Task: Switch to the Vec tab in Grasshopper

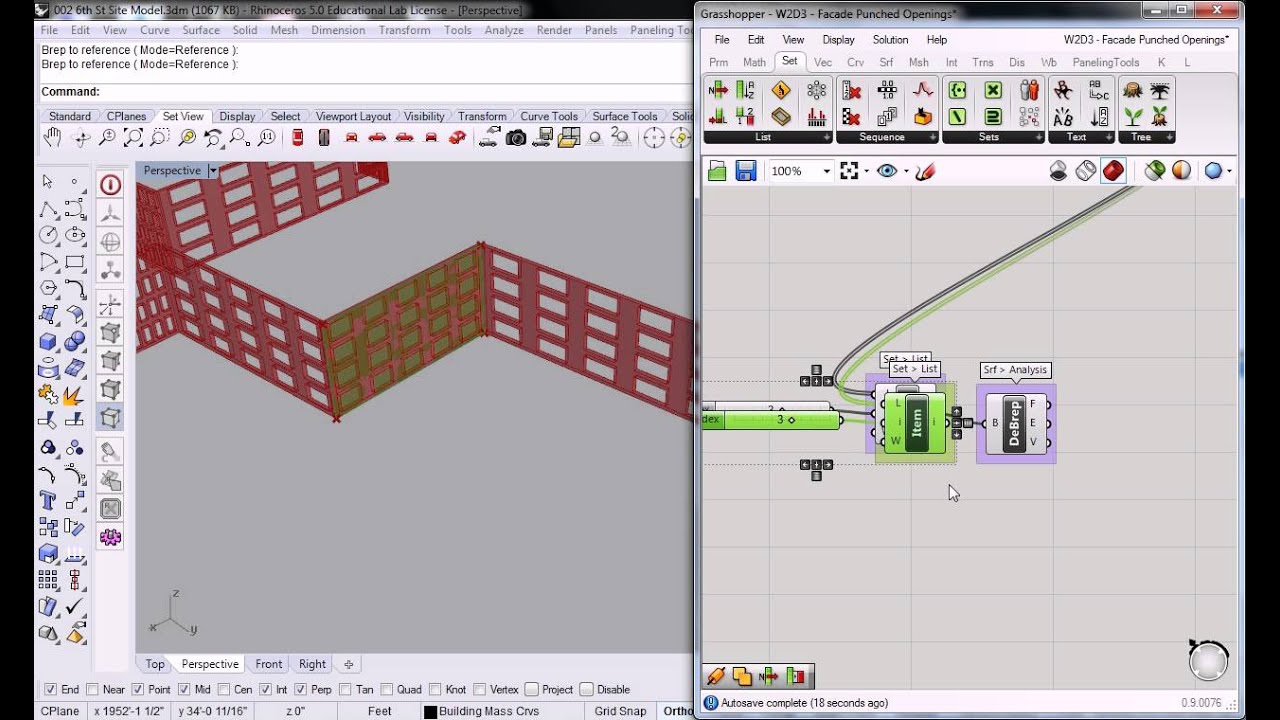Action: point(823,62)
